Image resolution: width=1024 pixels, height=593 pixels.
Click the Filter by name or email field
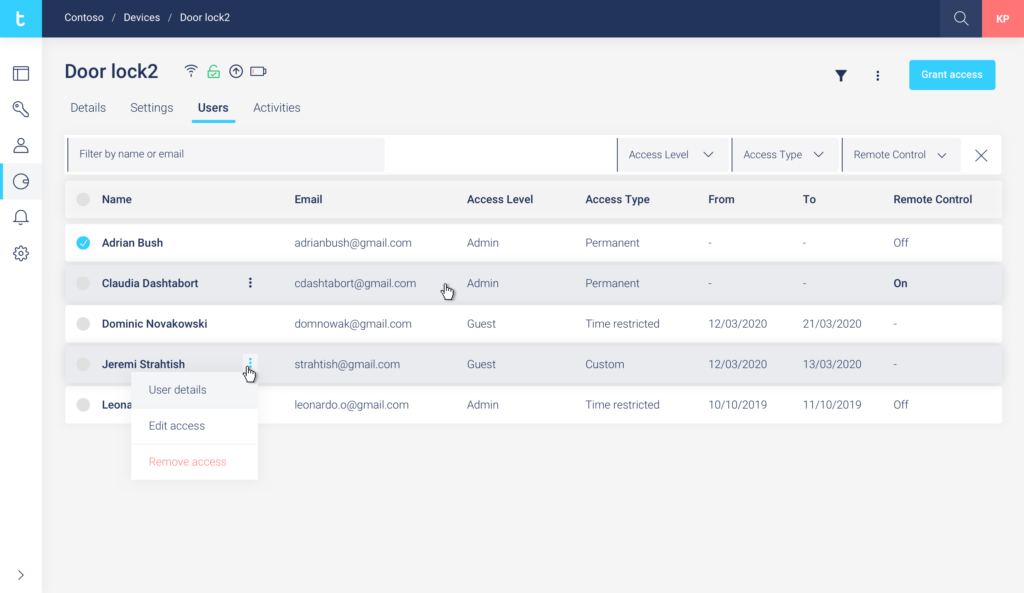[x=226, y=155]
